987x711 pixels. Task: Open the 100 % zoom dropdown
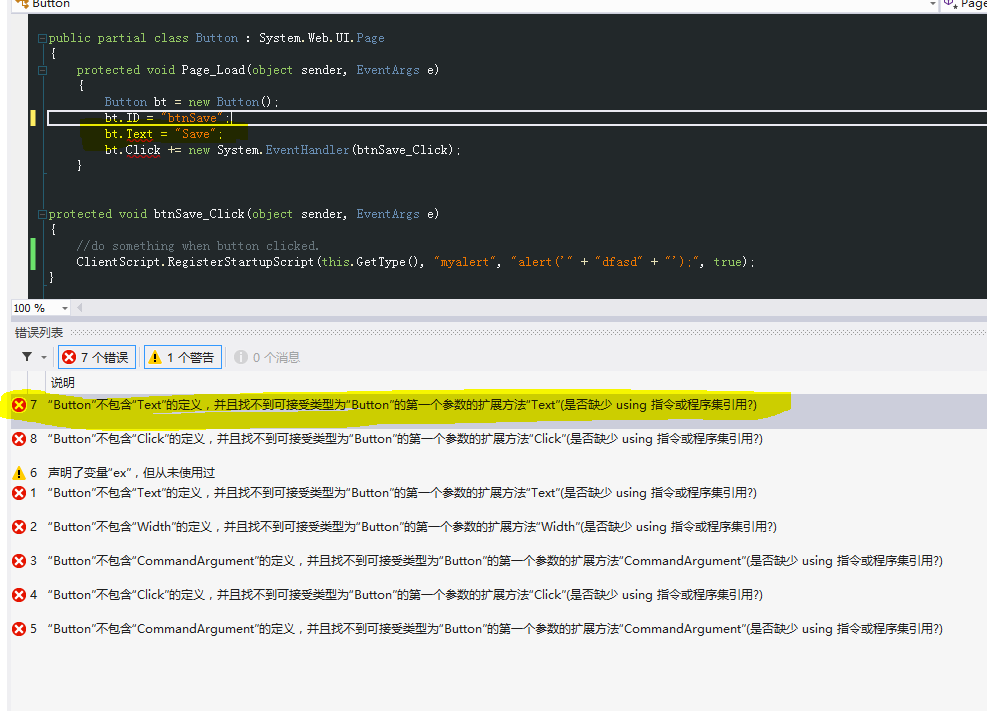(64, 308)
